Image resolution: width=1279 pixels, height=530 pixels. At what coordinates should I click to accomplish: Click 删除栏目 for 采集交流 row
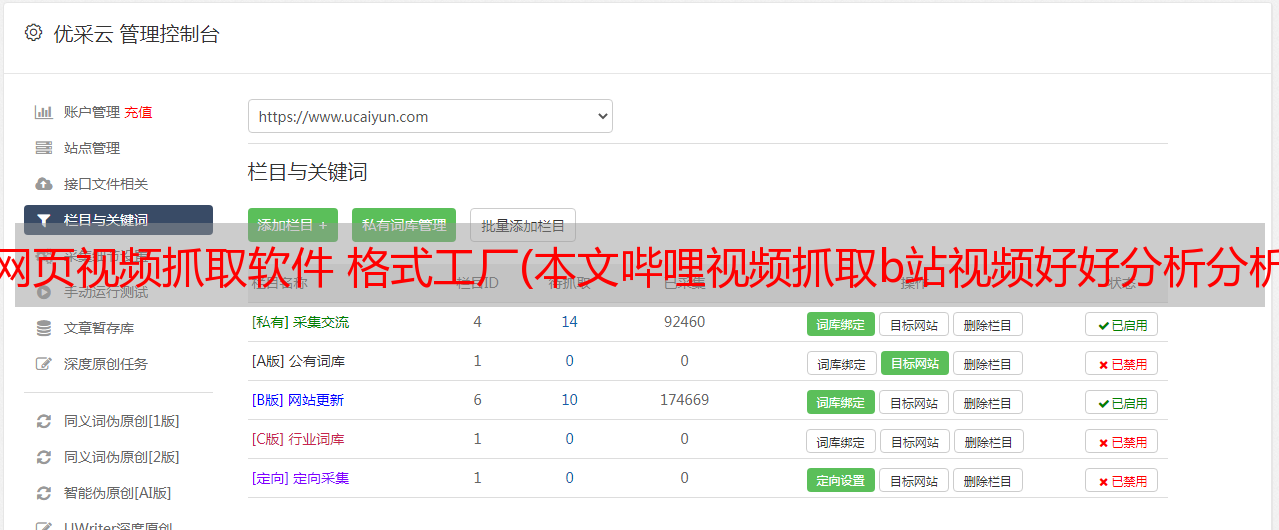(x=987, y=324)
